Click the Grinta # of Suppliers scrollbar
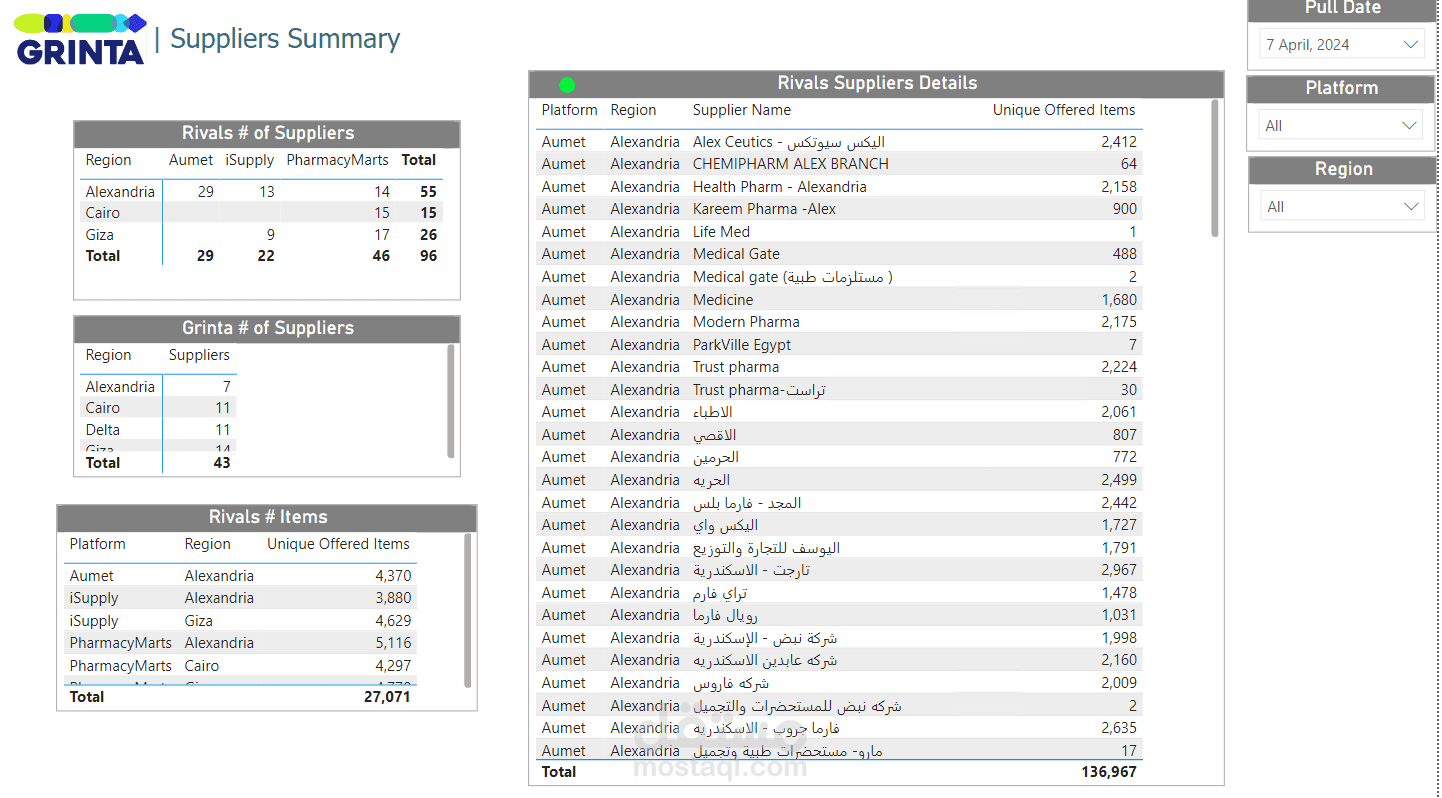Screen dimensions: 1442x798 [x=451, y=400]
